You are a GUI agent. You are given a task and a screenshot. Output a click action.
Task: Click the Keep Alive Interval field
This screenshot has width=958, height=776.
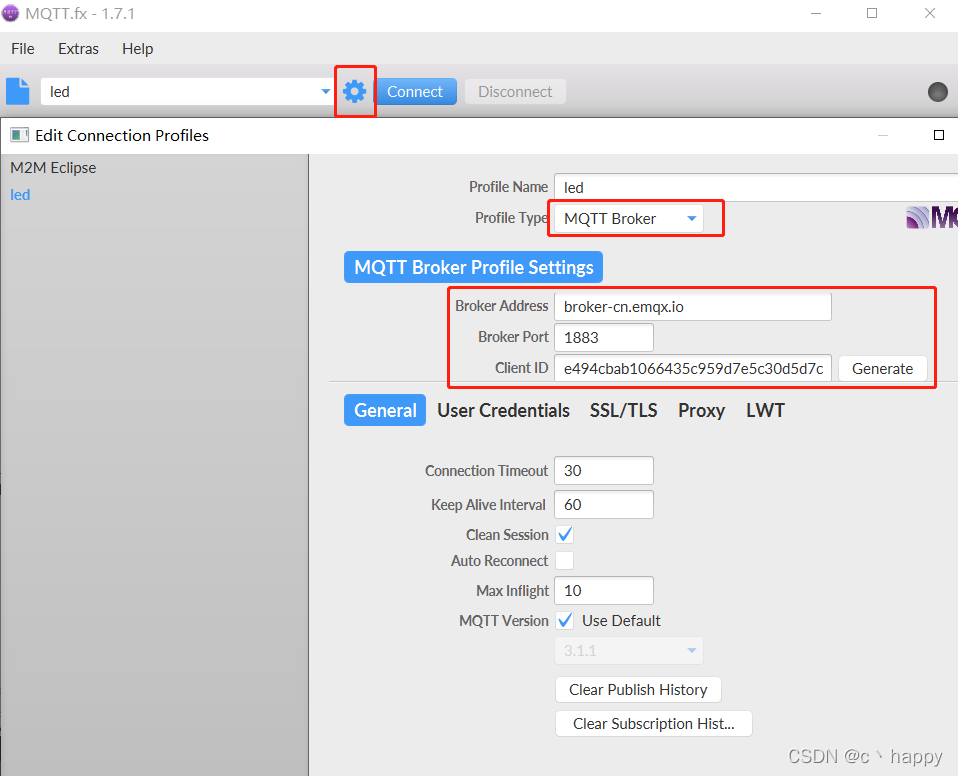coord(604,505)
